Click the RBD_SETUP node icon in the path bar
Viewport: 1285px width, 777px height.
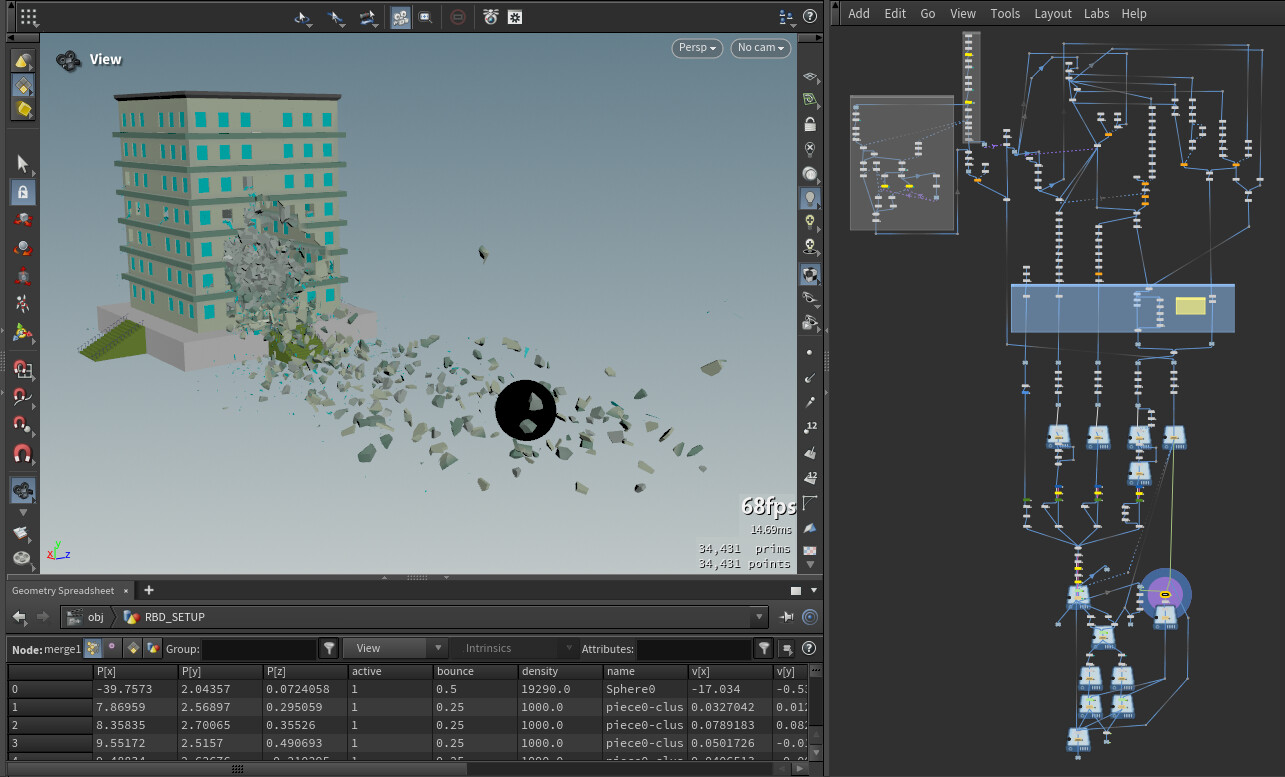(x=128, y=617)
